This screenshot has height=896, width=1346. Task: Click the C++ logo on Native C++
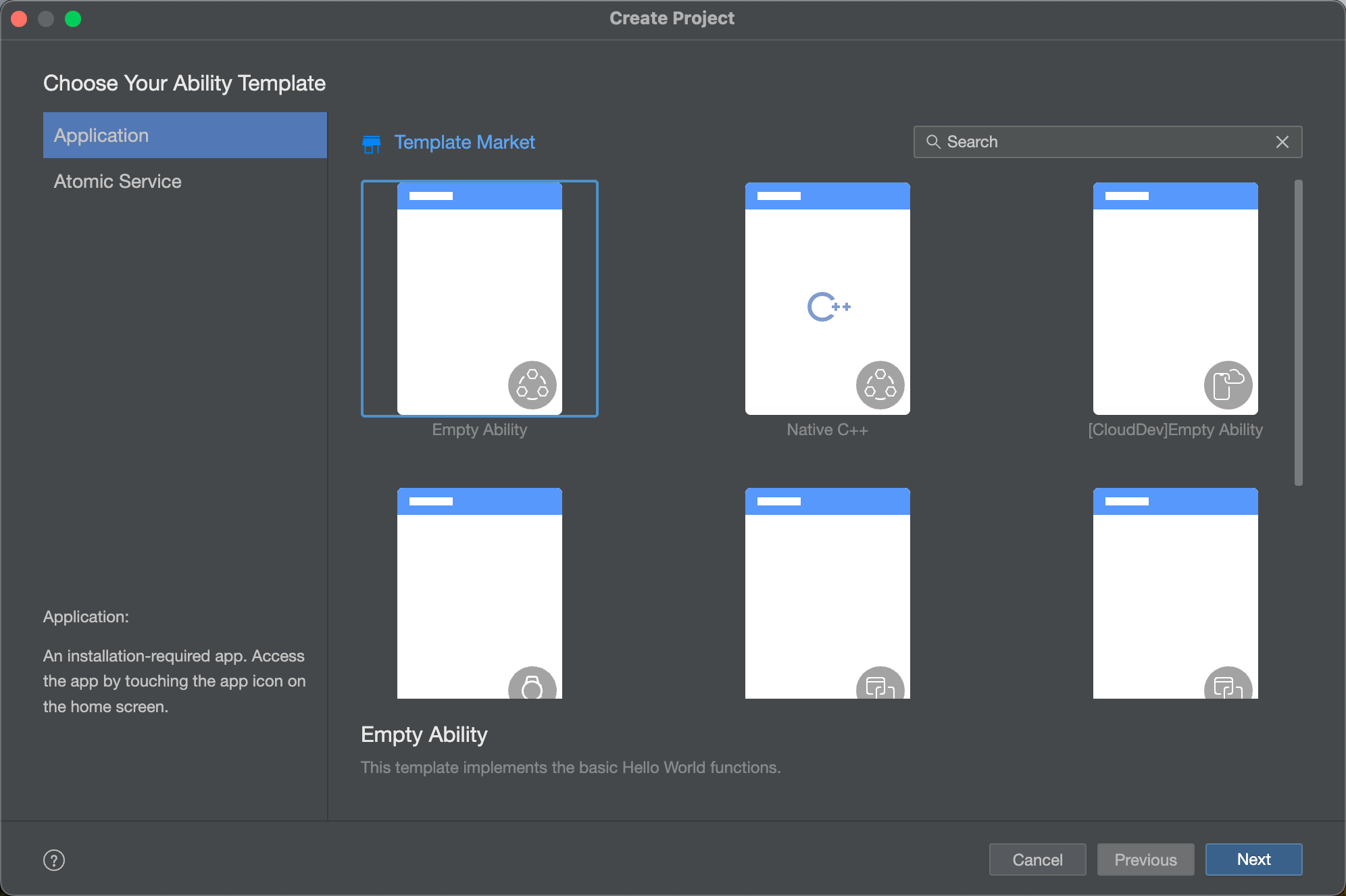[828, 307]
